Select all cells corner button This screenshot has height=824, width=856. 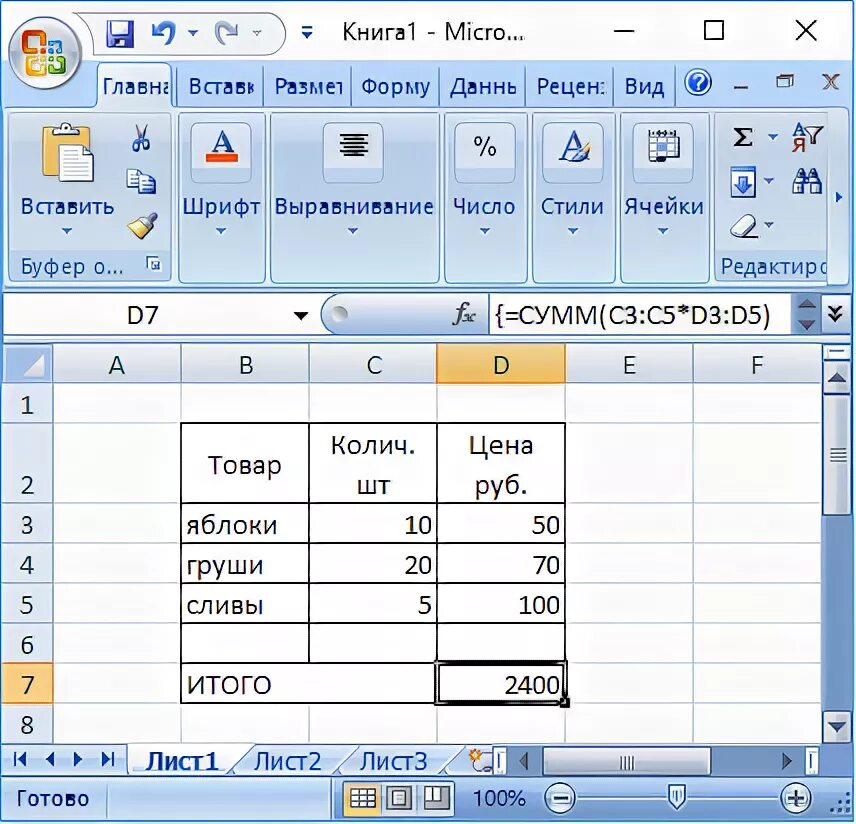[28, 364]
